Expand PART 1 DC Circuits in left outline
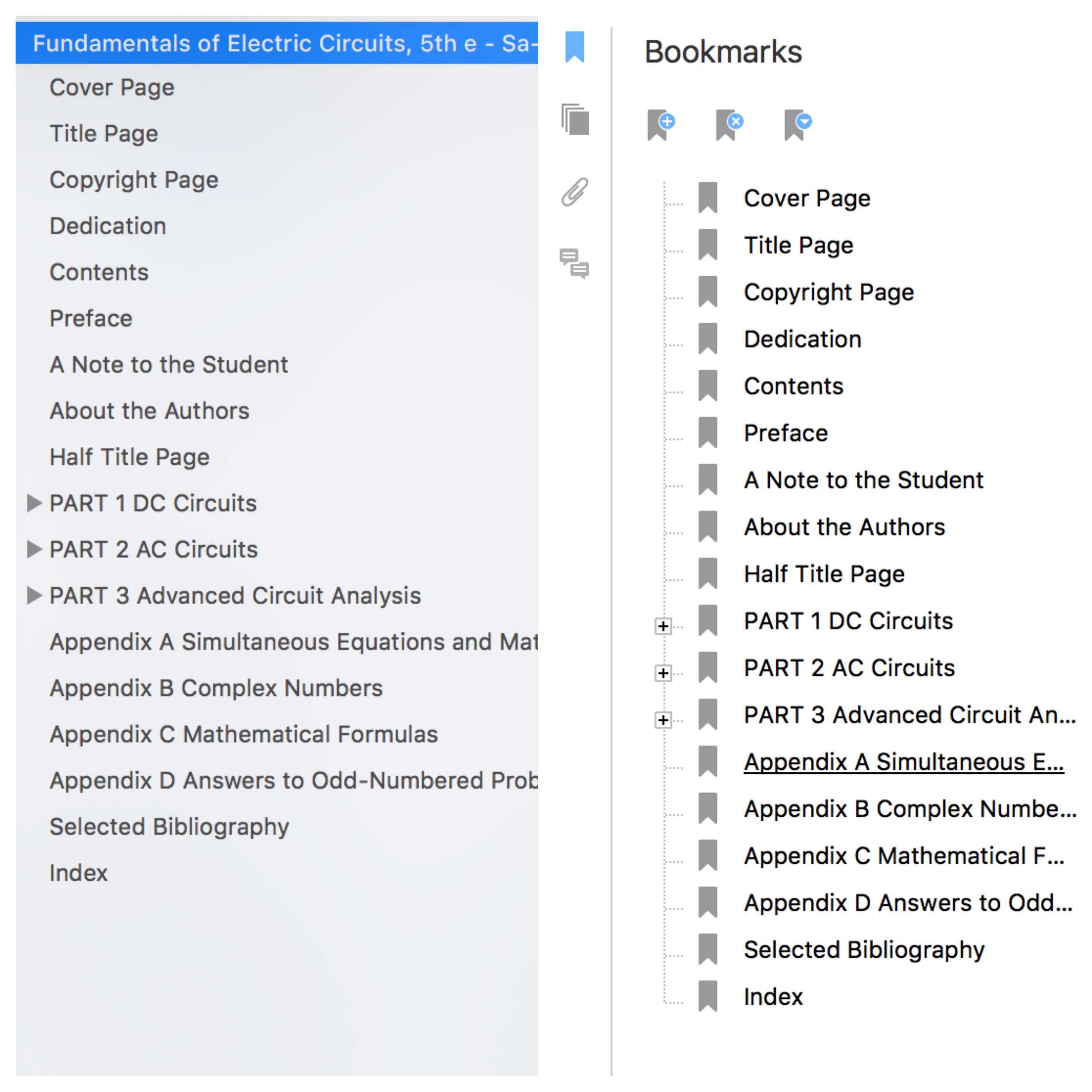Screen dimensions: 1092x1092 click(x=34, y=502)
